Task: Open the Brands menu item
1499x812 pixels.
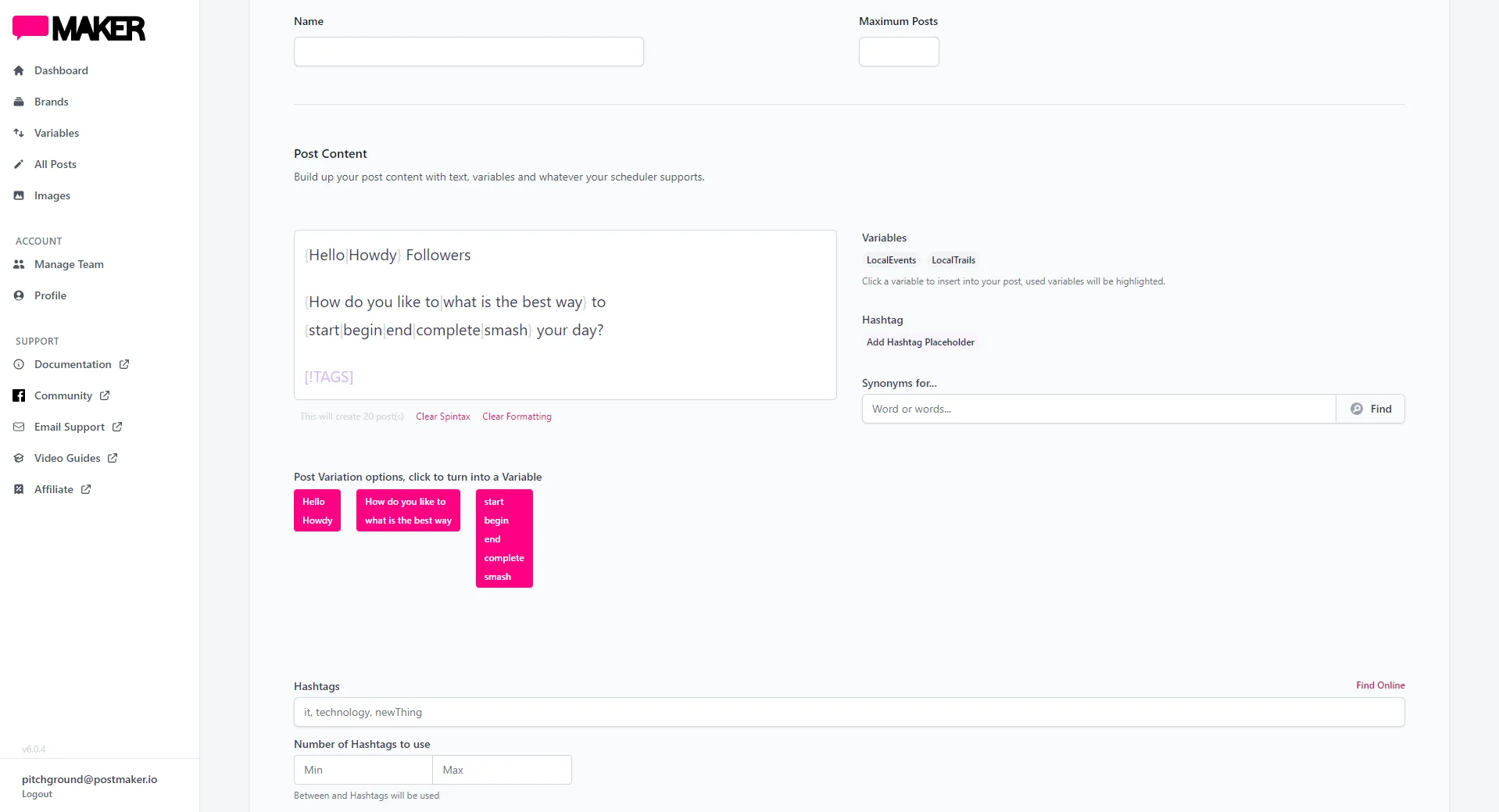Action: click(x=52, y=102)
